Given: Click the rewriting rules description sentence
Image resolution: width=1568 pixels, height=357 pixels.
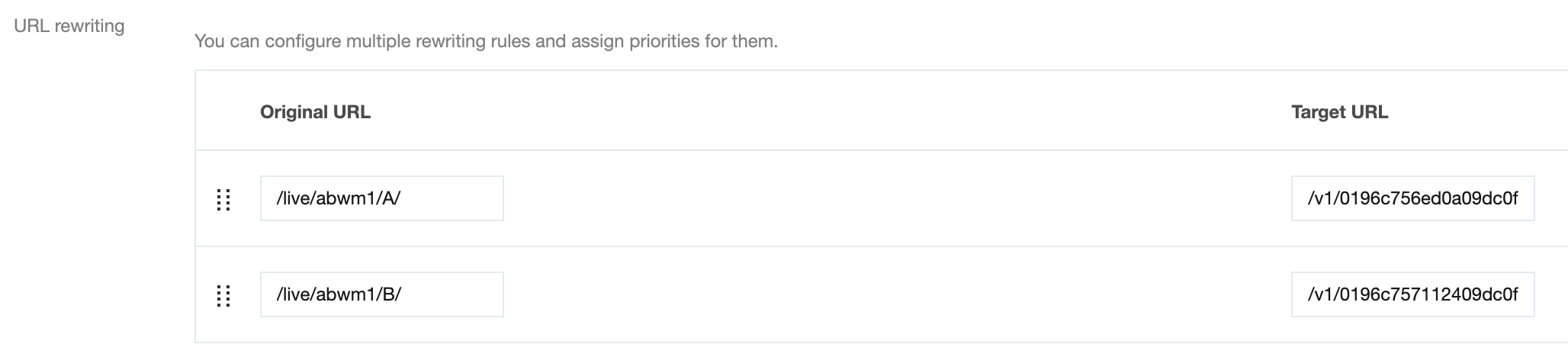Looking at the screenshot, I should [x=486, y=41].
